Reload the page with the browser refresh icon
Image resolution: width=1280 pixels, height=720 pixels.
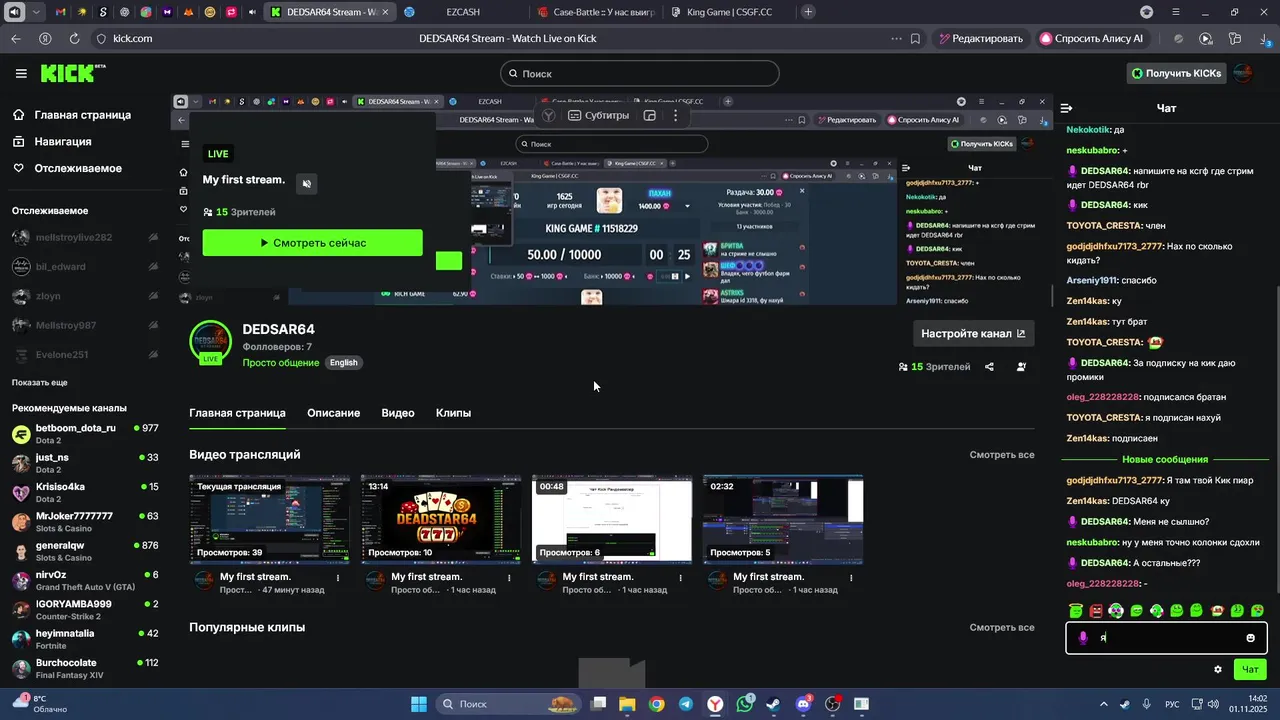(74, 38)
